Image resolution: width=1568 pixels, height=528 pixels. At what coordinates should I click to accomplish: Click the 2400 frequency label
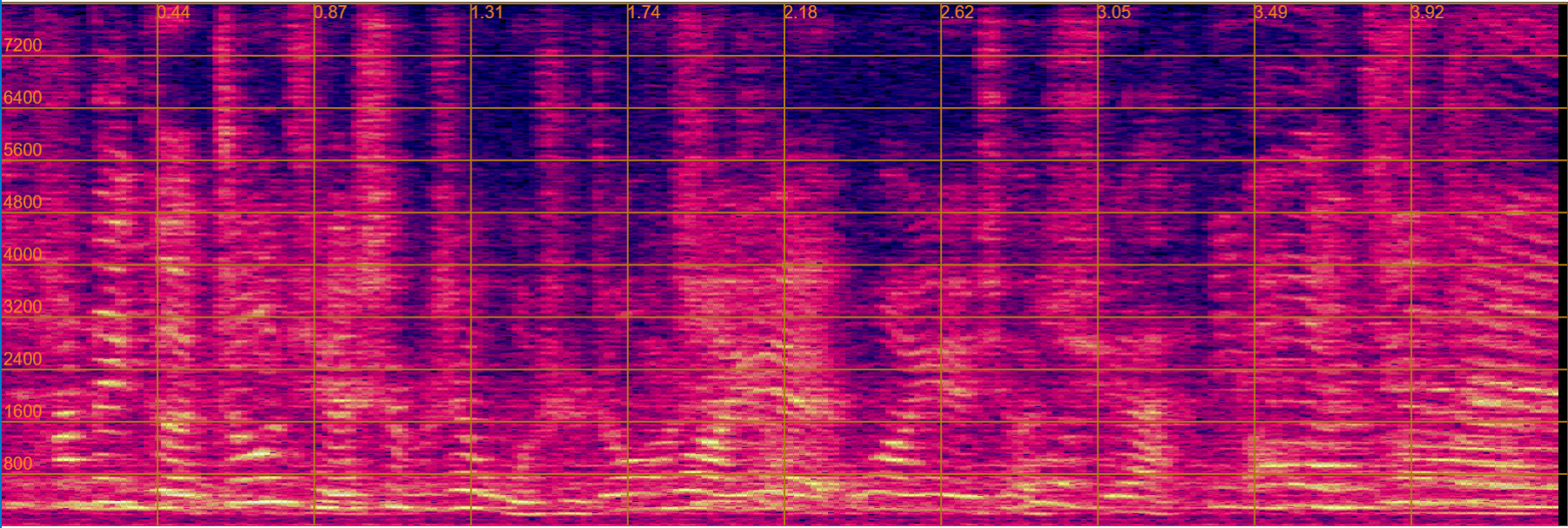[x=23, y=359]
